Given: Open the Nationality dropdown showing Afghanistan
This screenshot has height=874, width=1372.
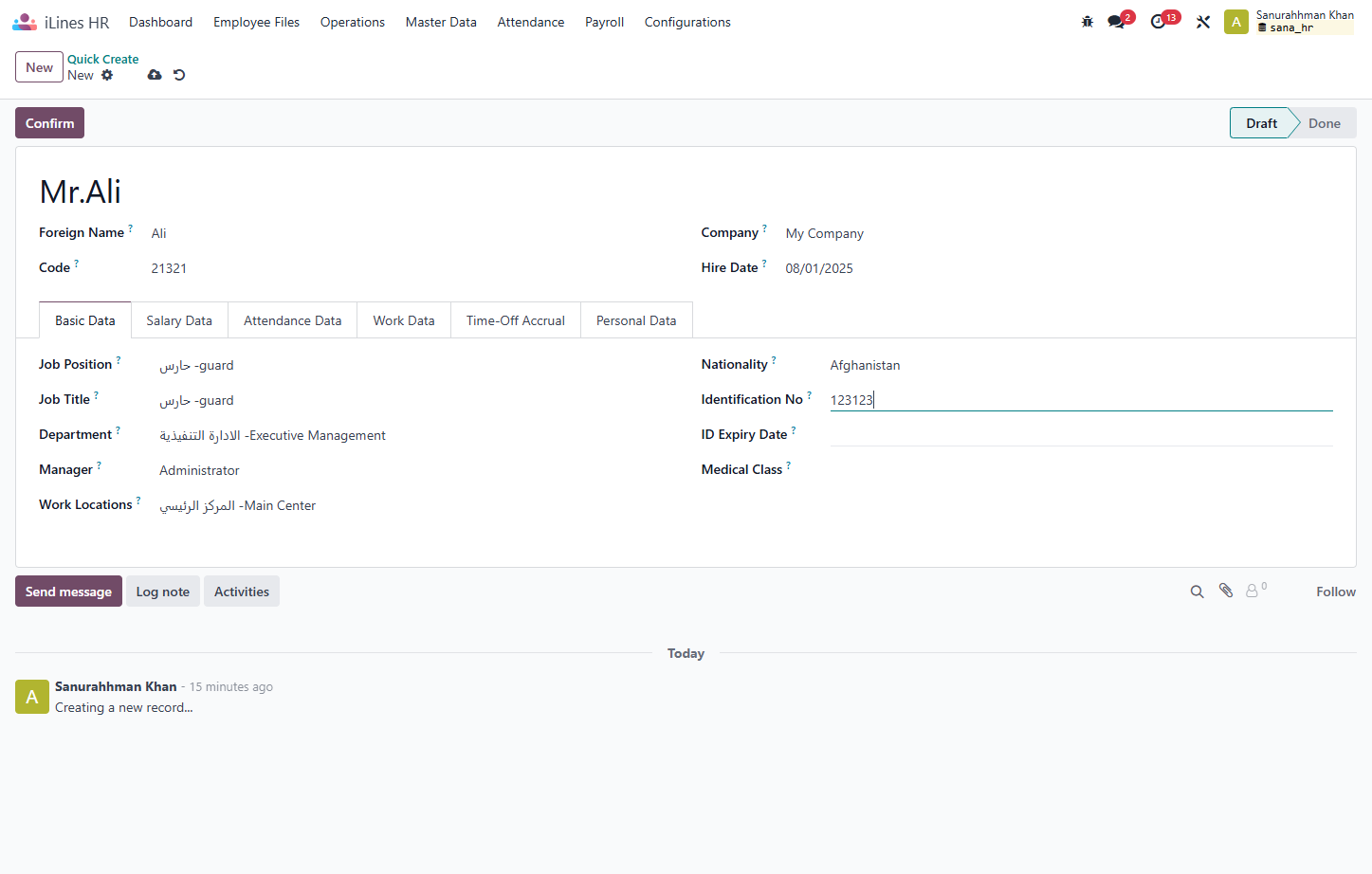Looking at the screenshot, I should coord(1081,365).
